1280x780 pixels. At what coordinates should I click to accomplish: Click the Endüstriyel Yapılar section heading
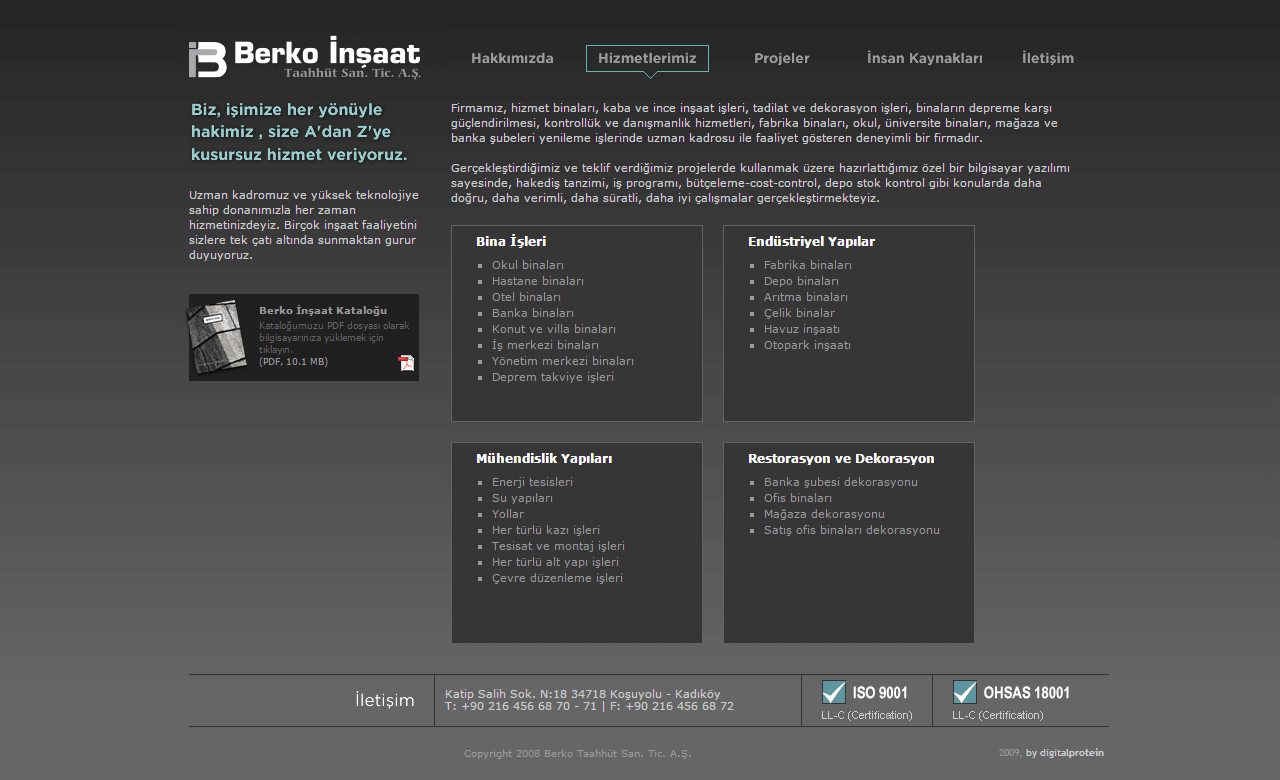coord(811,241)
